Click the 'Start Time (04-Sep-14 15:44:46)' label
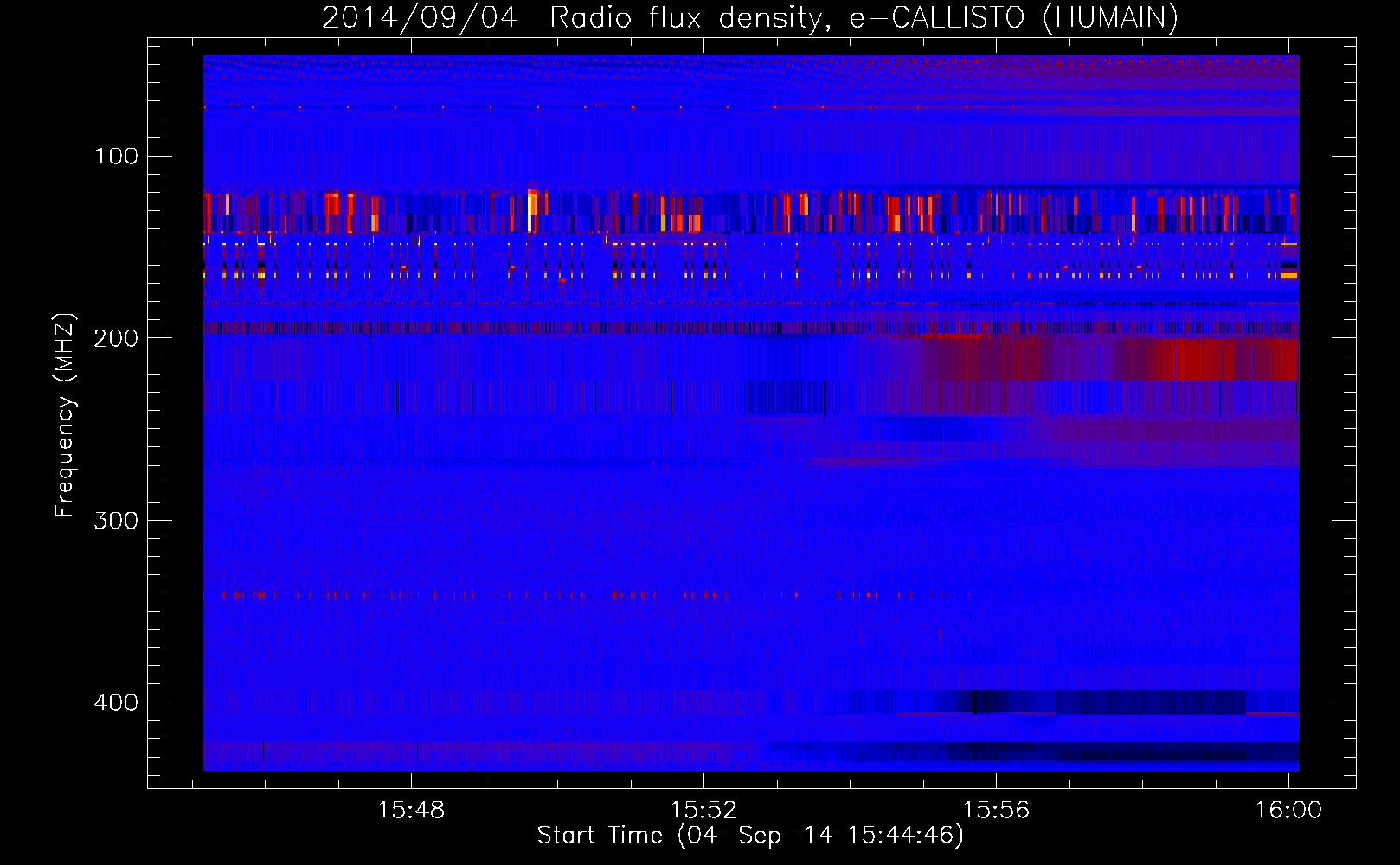This screenshot has width=1400, height=865. tap(750, 836)
